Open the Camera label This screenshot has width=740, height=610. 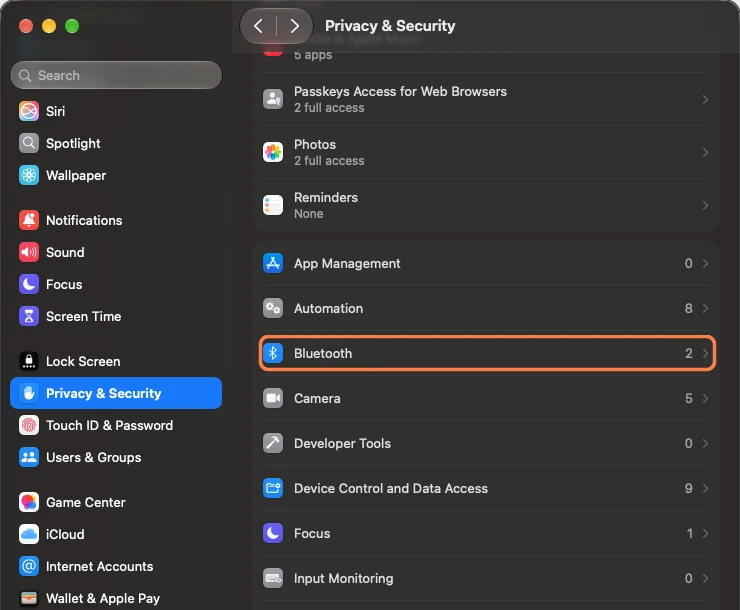(317, 399)
